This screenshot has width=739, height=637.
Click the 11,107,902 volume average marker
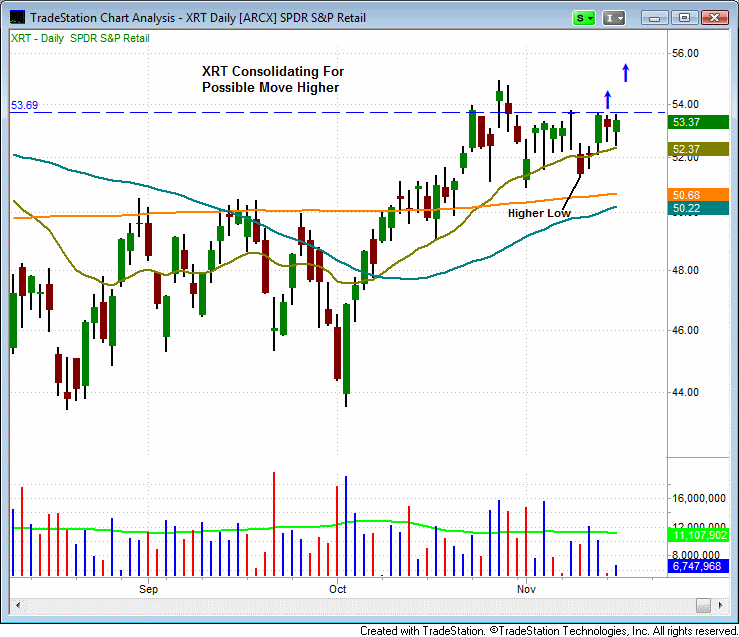(x=698, y=535)
